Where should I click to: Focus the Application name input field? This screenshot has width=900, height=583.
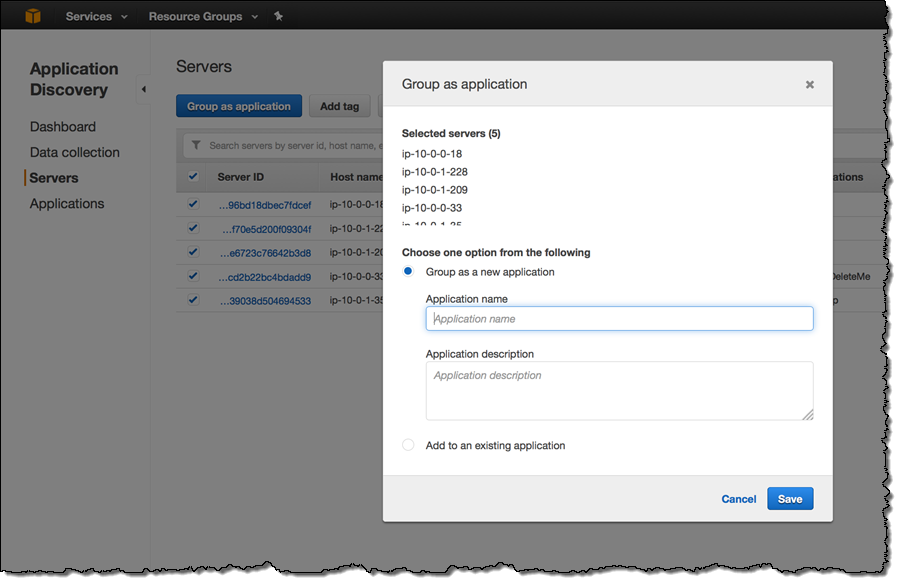click(619, 319)
